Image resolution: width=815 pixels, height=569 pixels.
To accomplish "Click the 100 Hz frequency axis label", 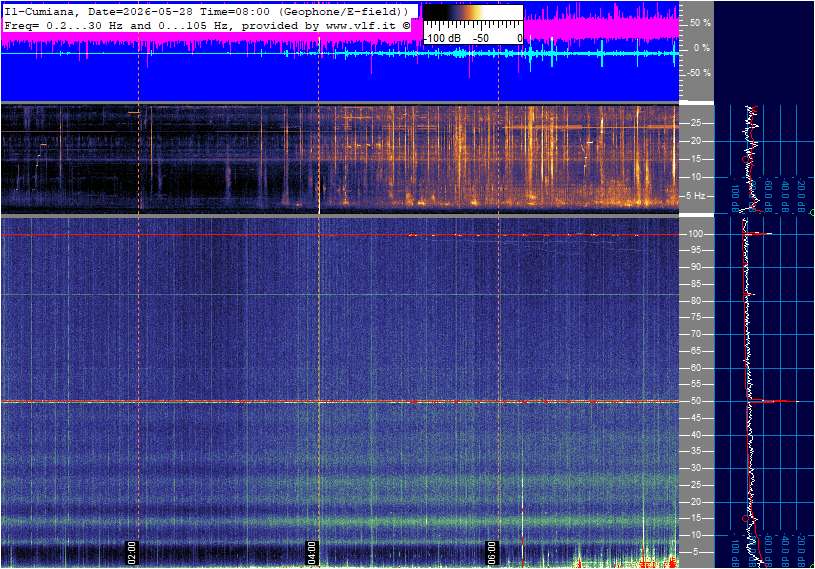I will pos(695,234).
